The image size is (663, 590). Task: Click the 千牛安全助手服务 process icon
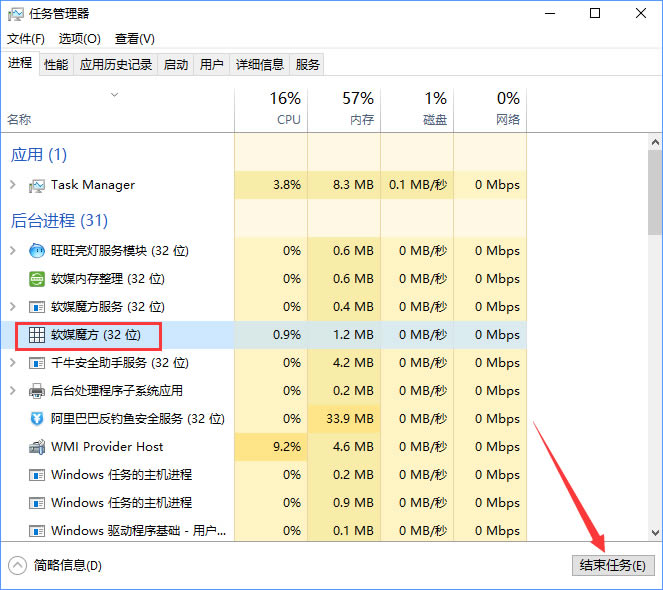tap(37, 363)
